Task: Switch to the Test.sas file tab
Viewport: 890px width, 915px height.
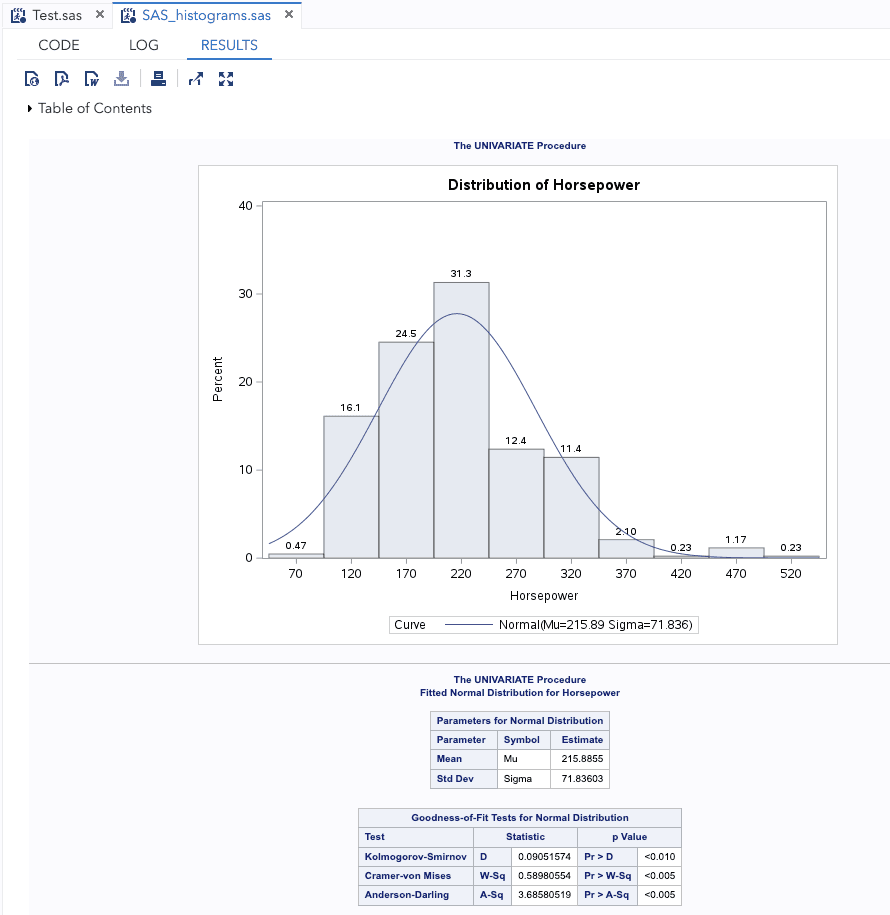Action: click(57, 16)
